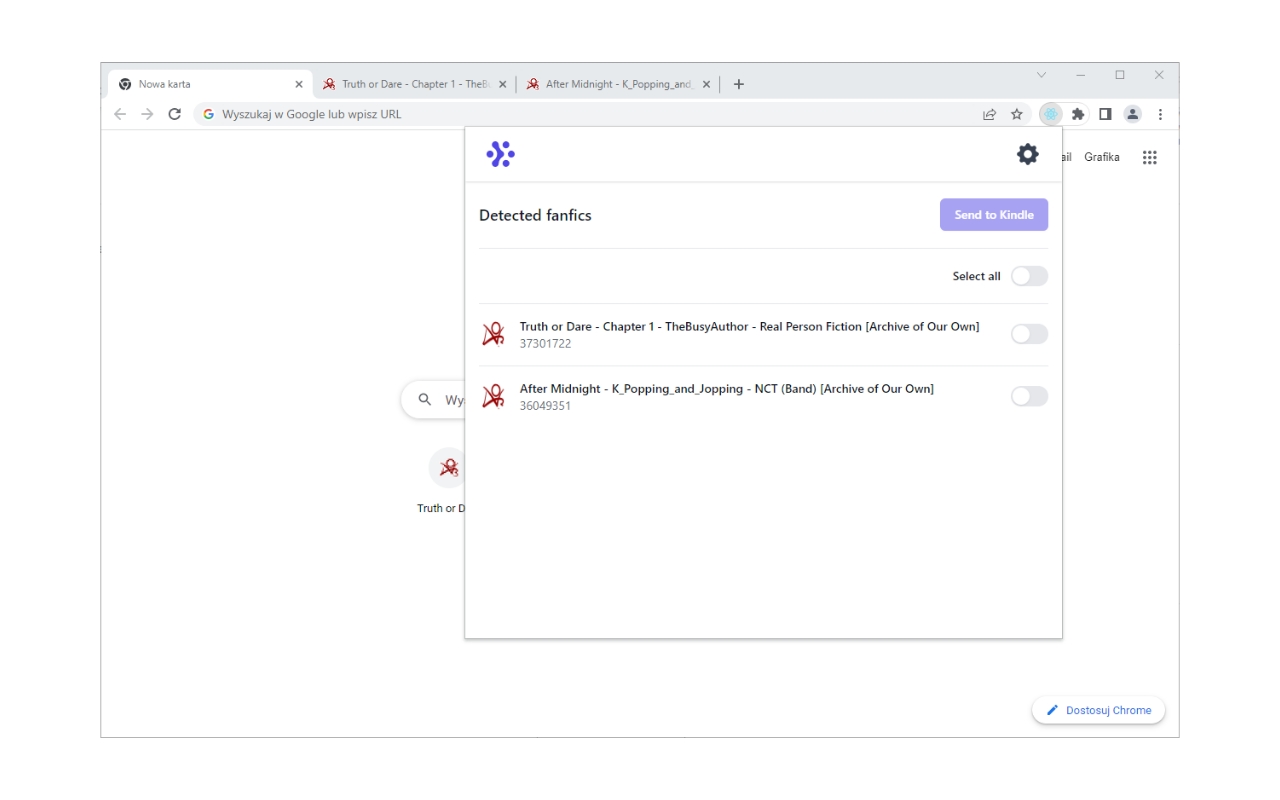Open the Chrome profile menu
The image size is (1280, 800).
[1132, 114]
